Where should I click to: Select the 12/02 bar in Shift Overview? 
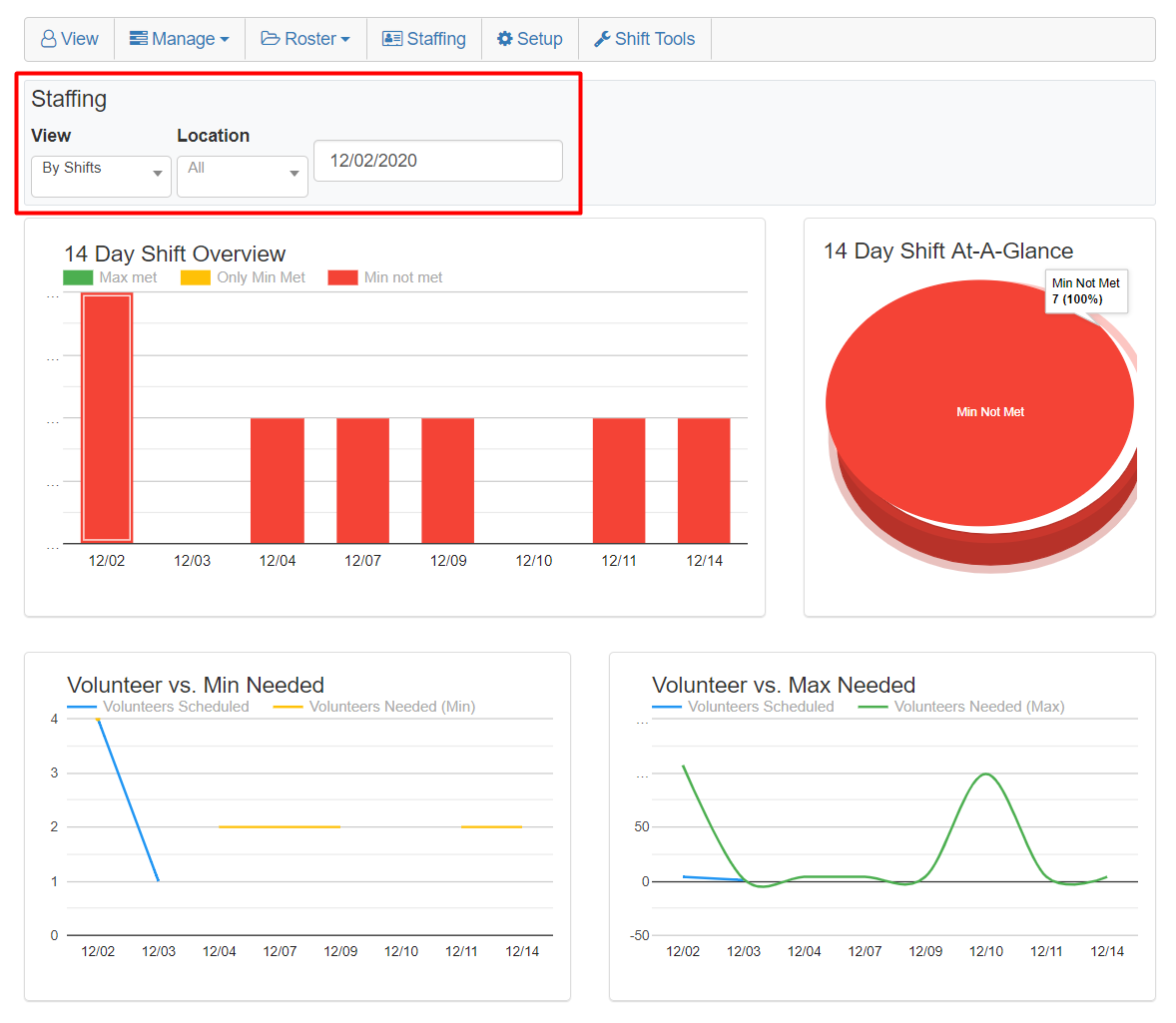(x=107, y=418)
